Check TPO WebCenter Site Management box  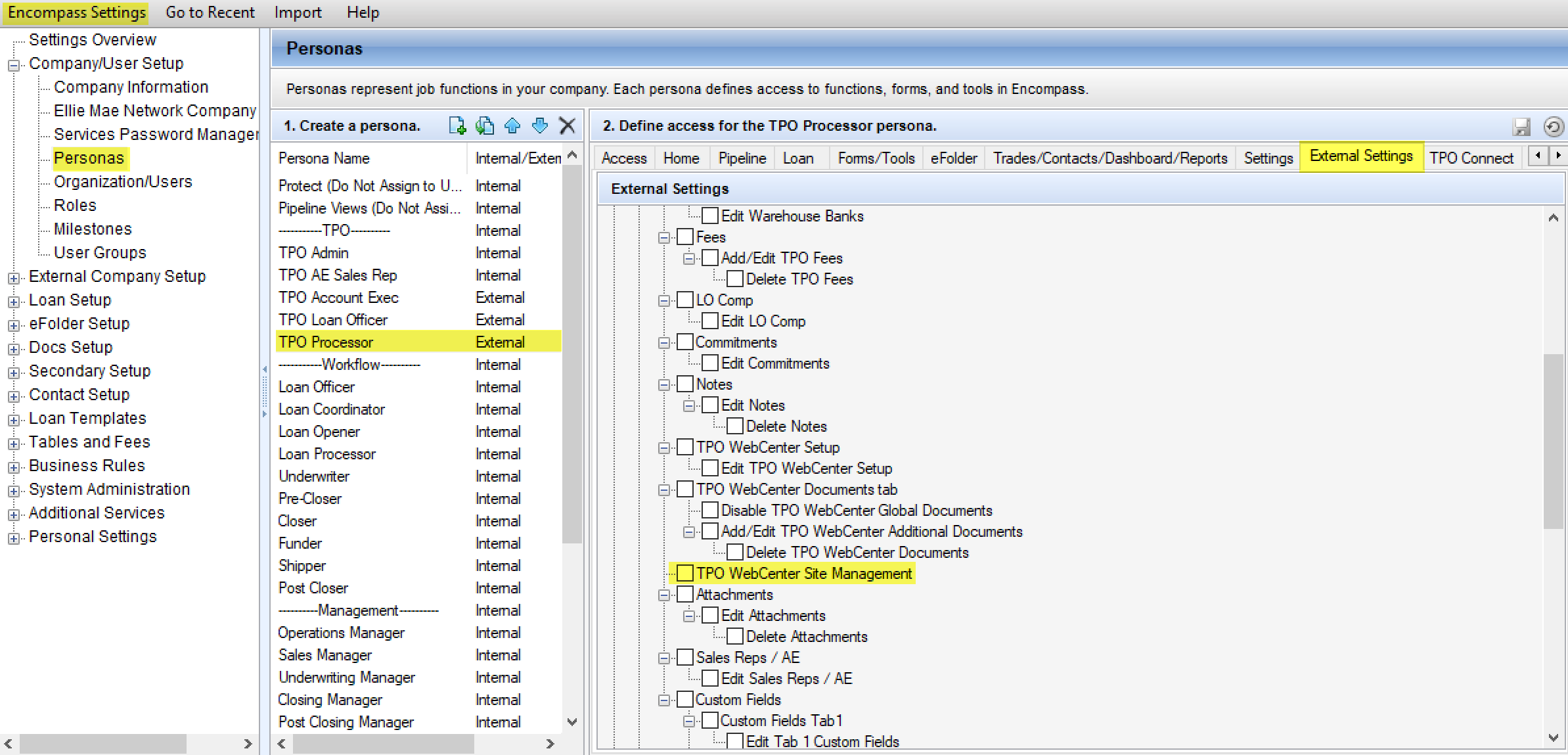[685, 574]
